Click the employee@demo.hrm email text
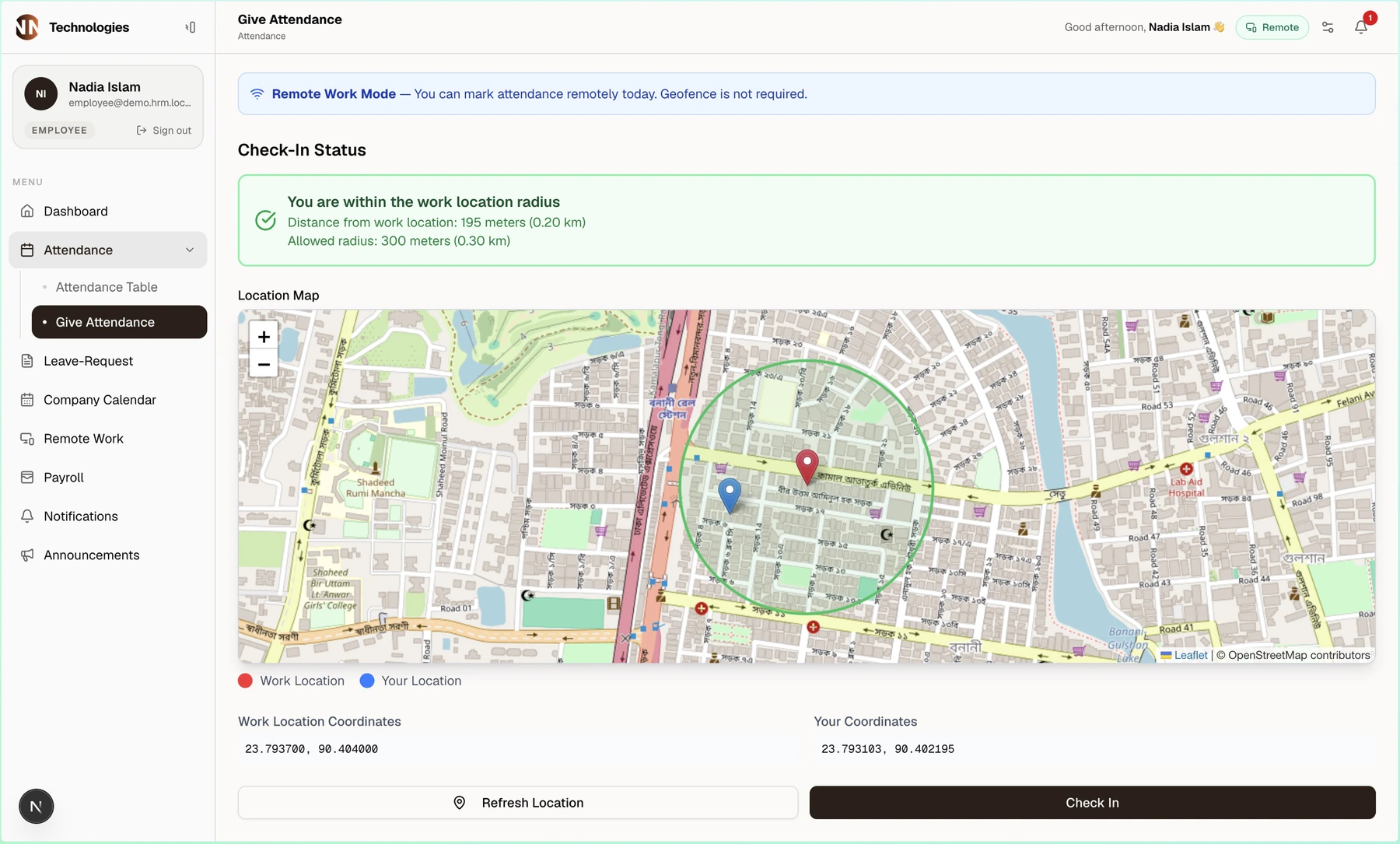Viewport: 1400px width, 844px height. coord(130,103)
